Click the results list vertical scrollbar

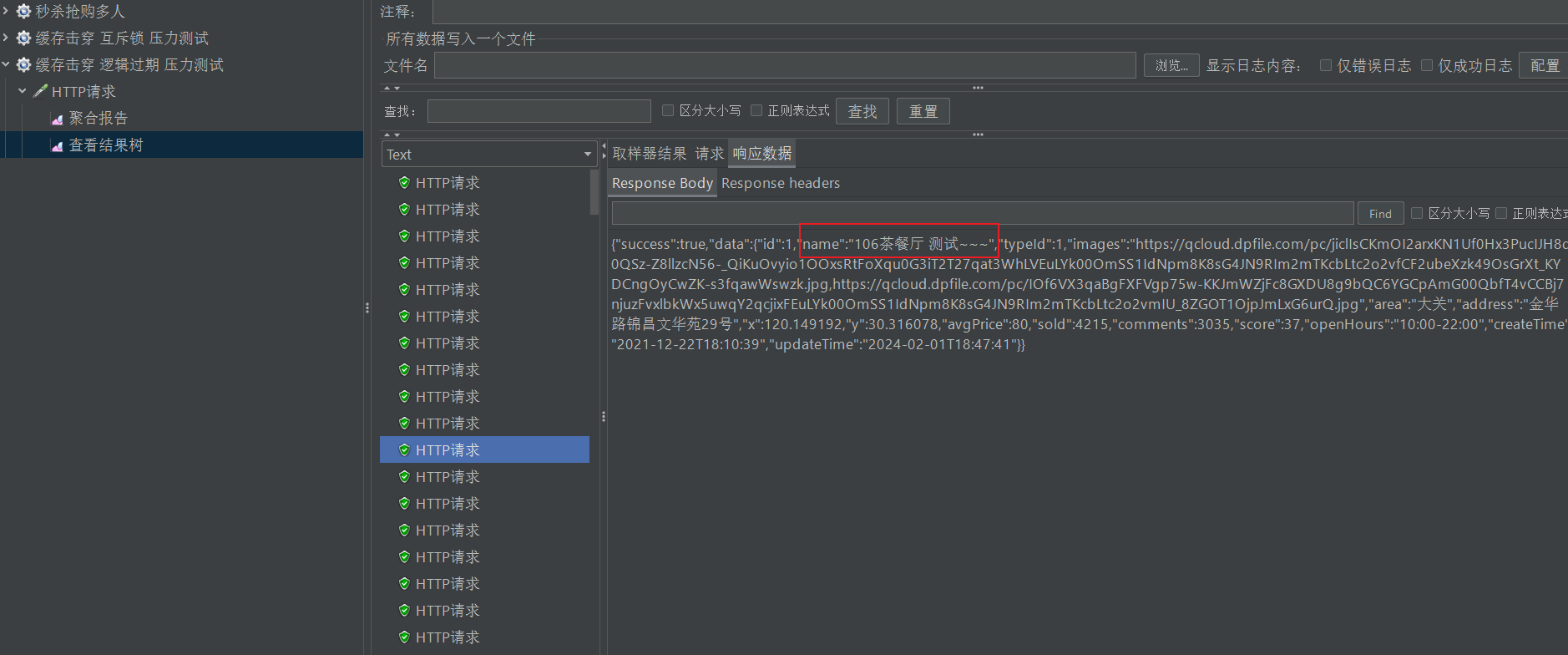point(594,192)
